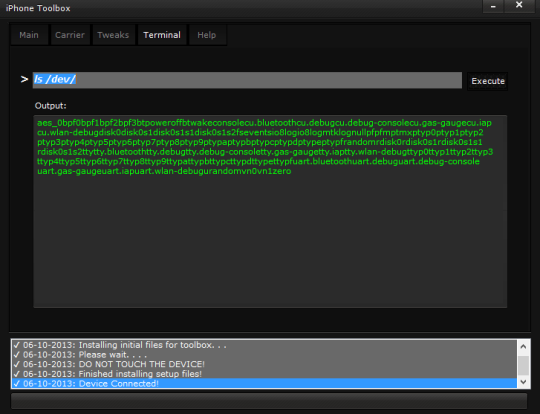The image size is (540, 414).
Task: Close the iPhone Toolbox window
Action: (519, 6)
